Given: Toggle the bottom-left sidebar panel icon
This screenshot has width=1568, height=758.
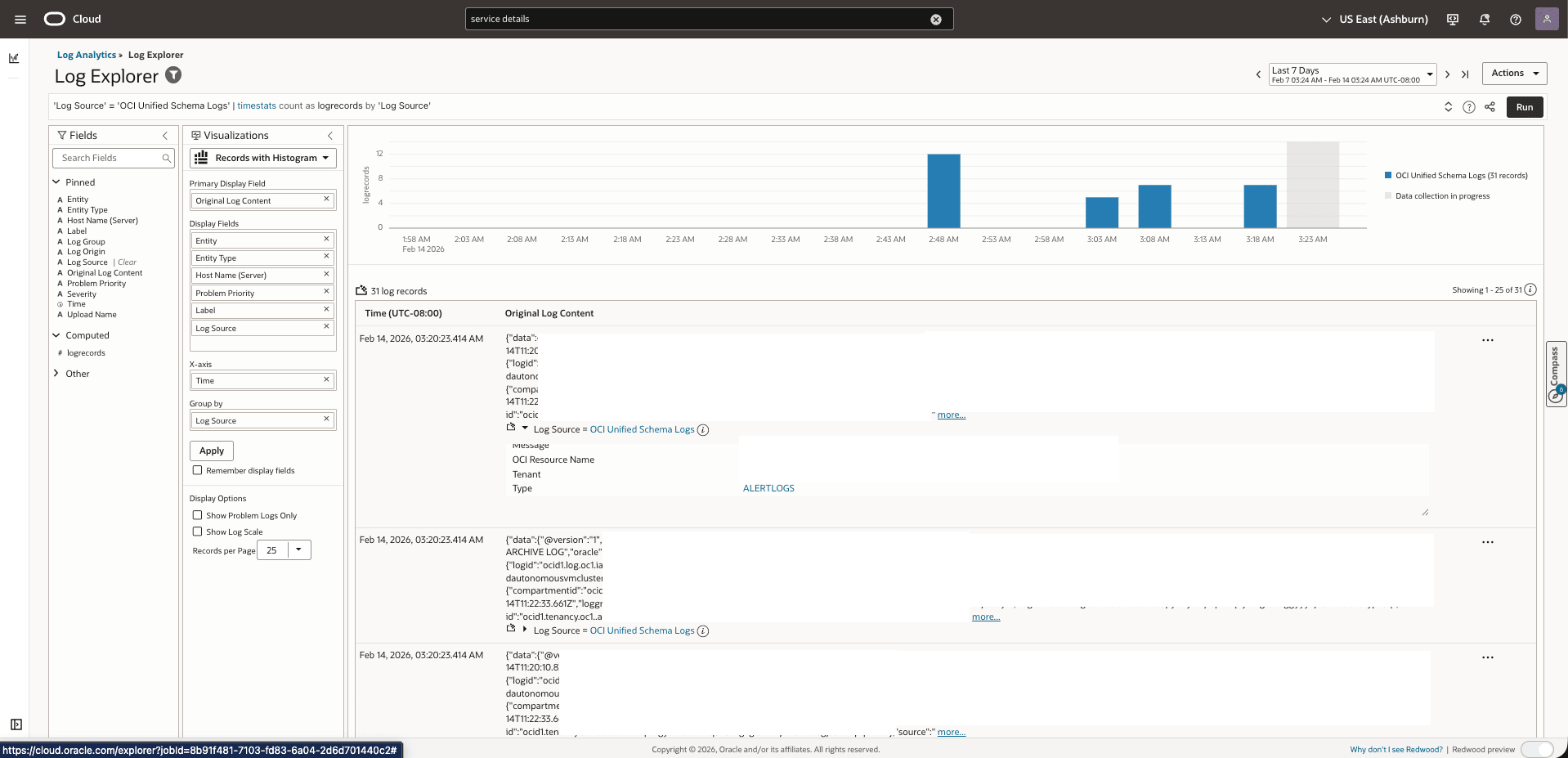Looking at the screenshot, I should click(16, 724).
